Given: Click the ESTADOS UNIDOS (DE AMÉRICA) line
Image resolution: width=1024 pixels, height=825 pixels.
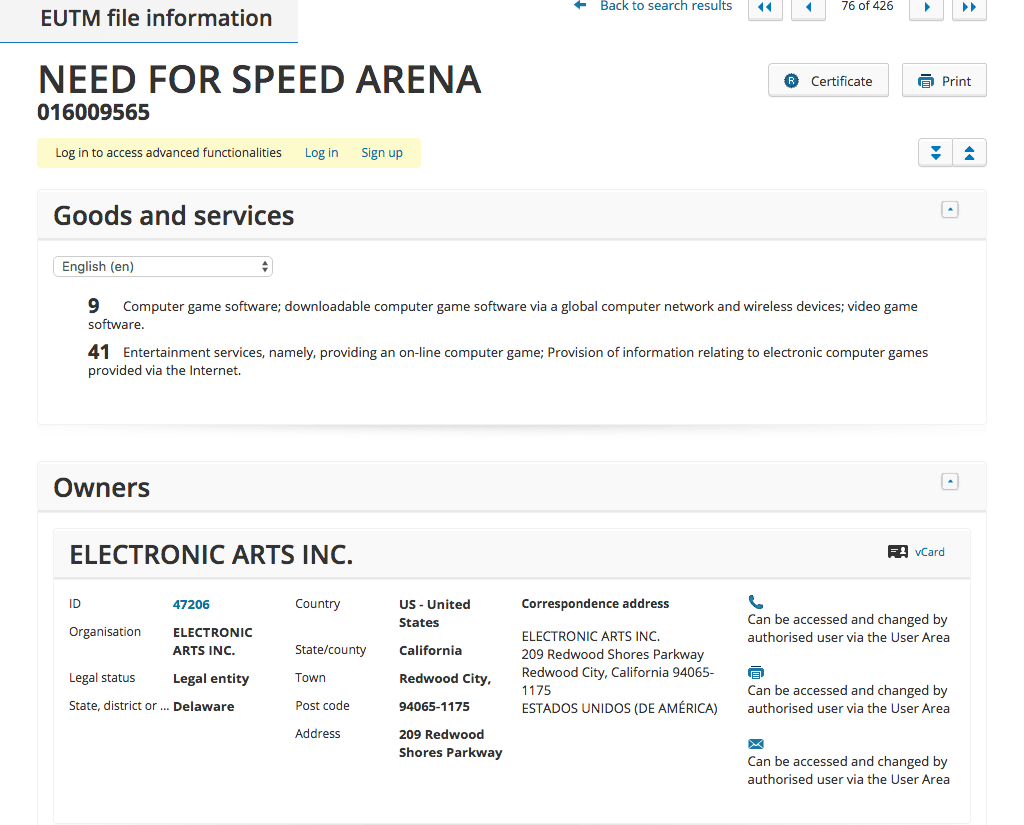Looking at the screenshot, I should 619,709.
